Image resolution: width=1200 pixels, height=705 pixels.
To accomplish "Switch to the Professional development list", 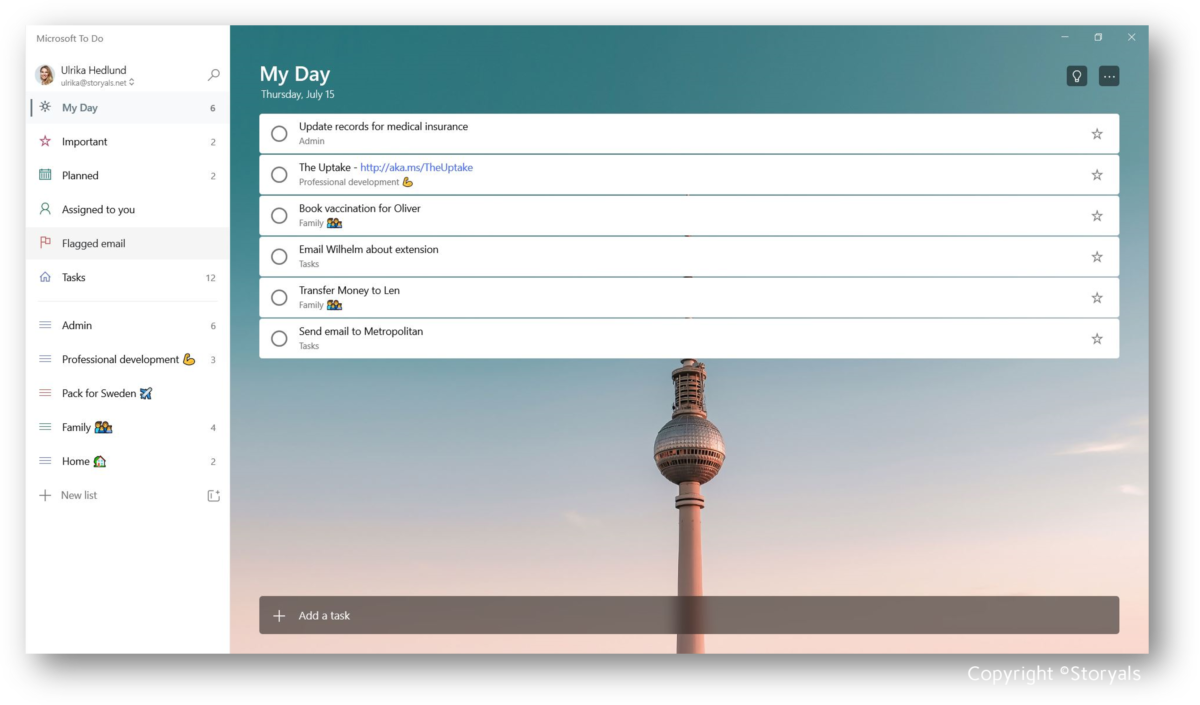I will pyautogui.click(x=120, y=359).
